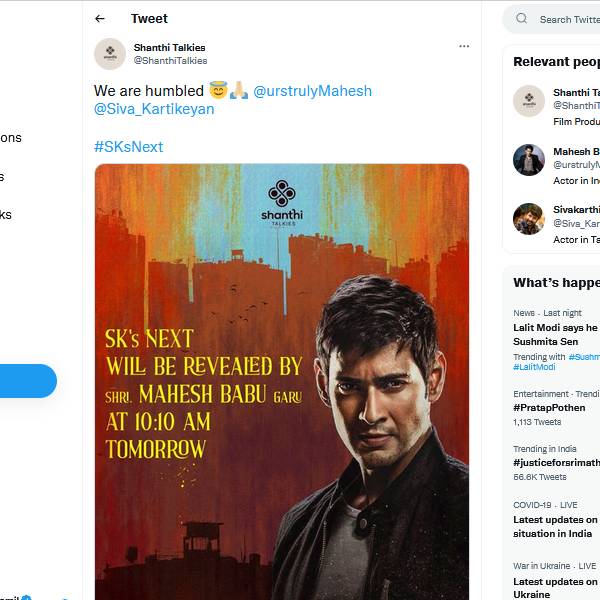Screen dimensions: 600x600
Task: Click the back arrow icon
Action: [100, 19]
